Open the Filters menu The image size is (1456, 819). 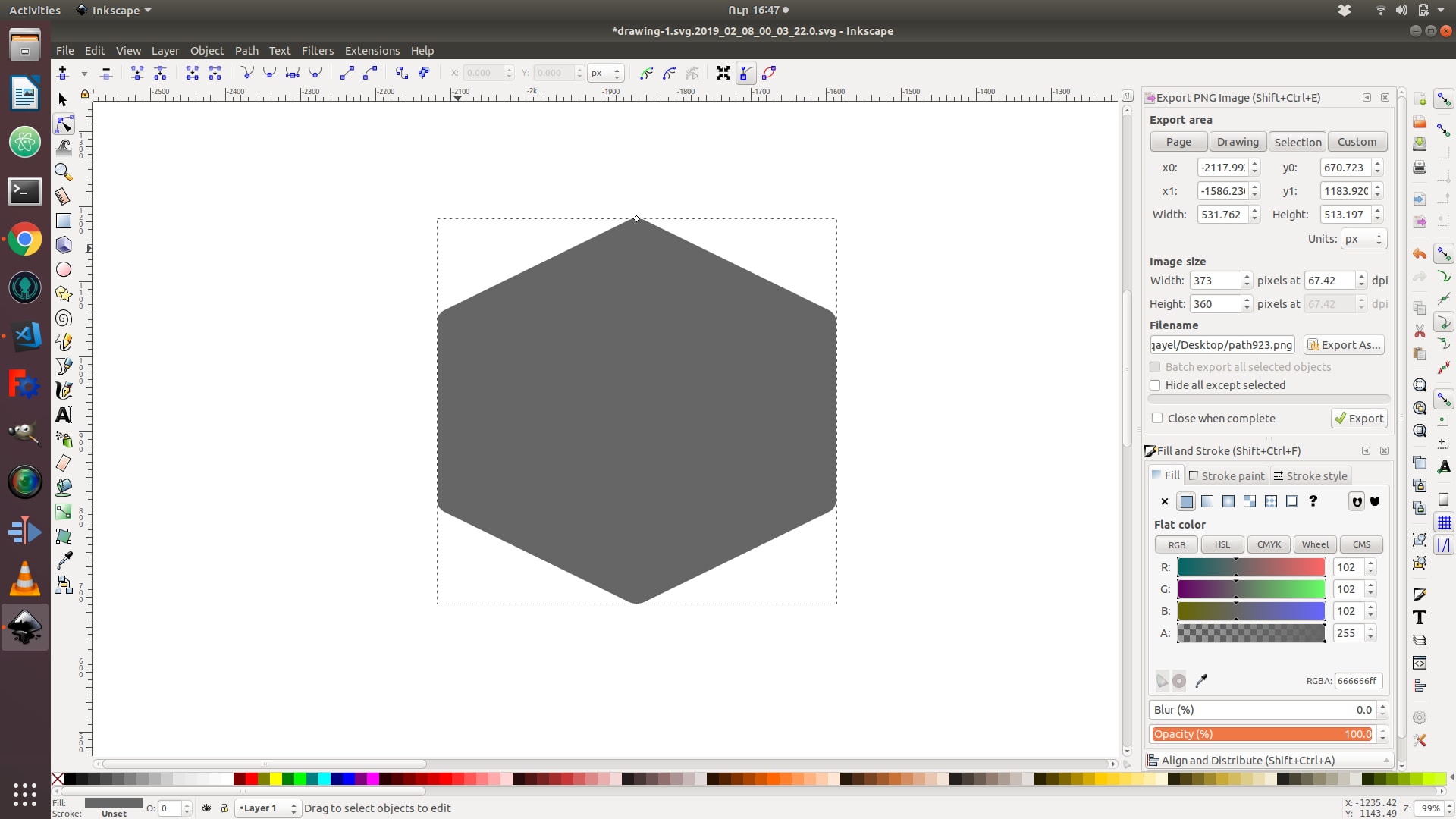click(317, 51)
